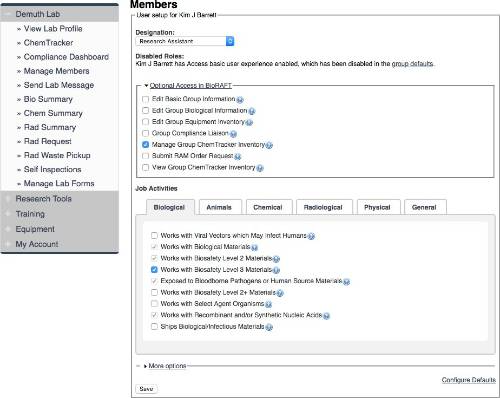Open help icon for Manage Group ChemTracker Inventory
Image resolution: width=500 pixels, height=398 pixels.
[269, 145]
